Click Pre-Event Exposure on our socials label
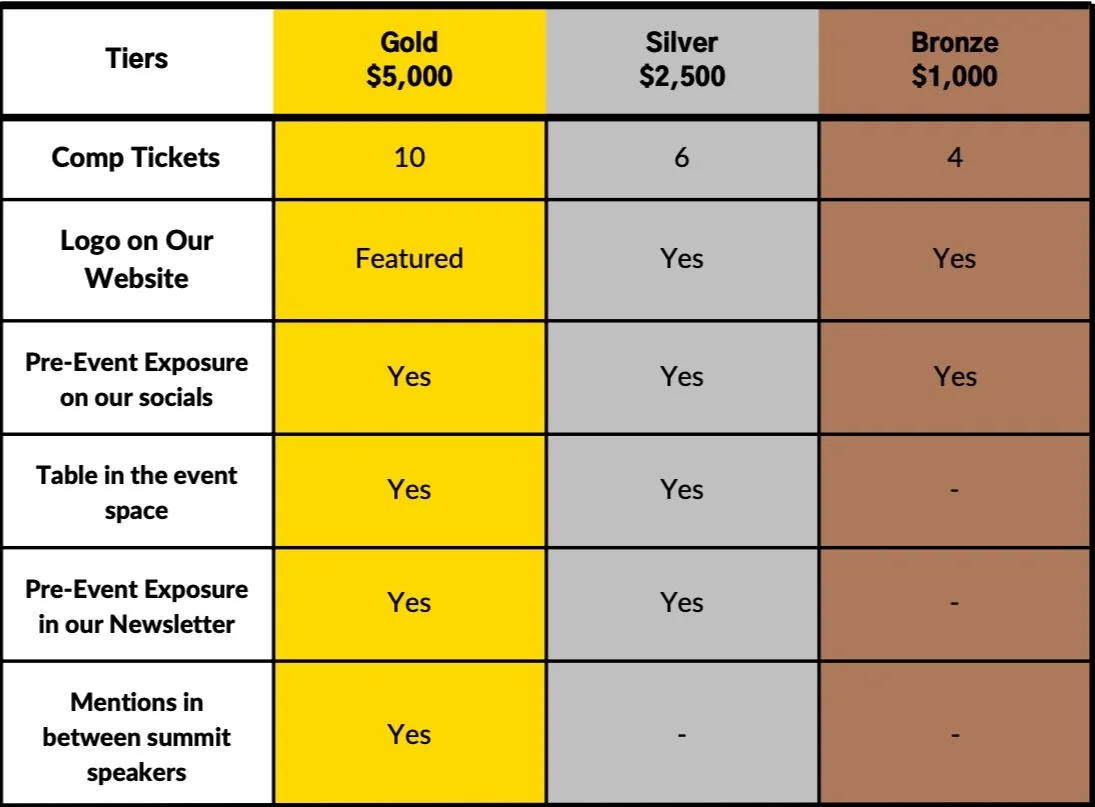The image size is (1095, 807). [x=137, y=380]
